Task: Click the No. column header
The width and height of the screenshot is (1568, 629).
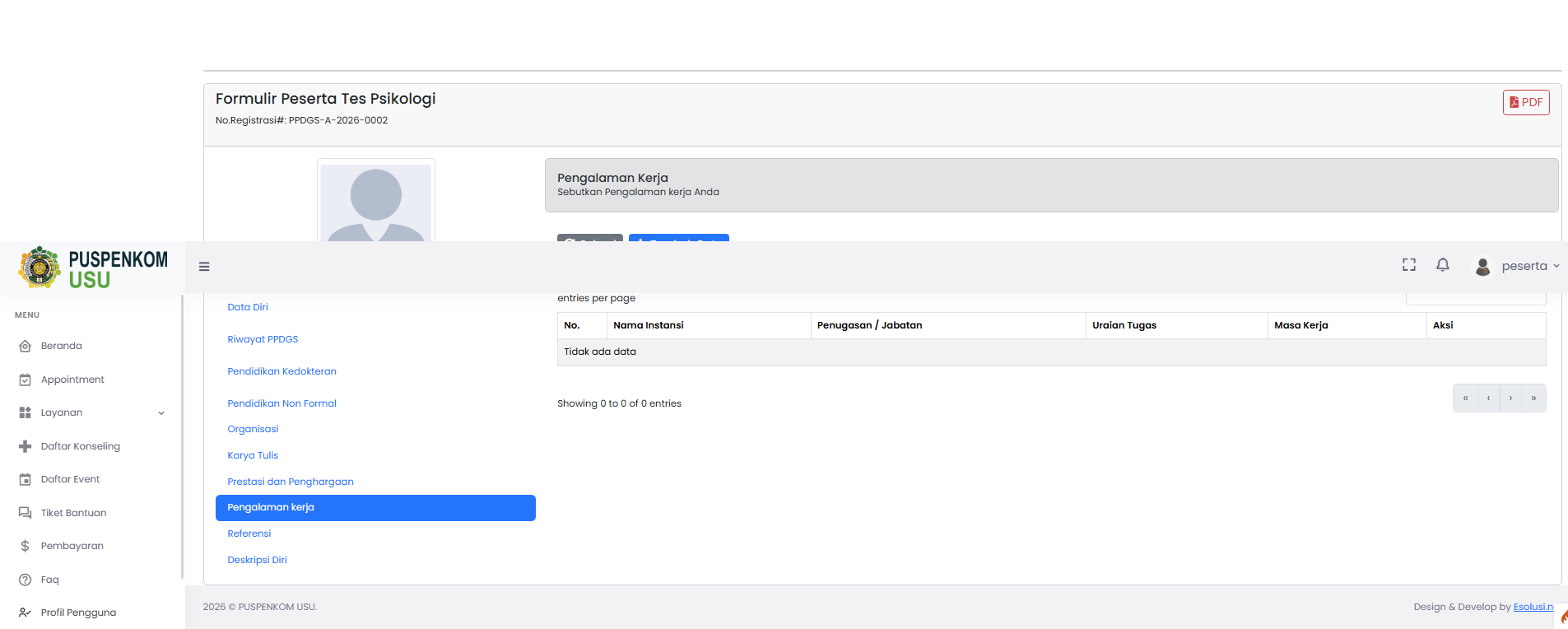Action: (x=582, y=325)
